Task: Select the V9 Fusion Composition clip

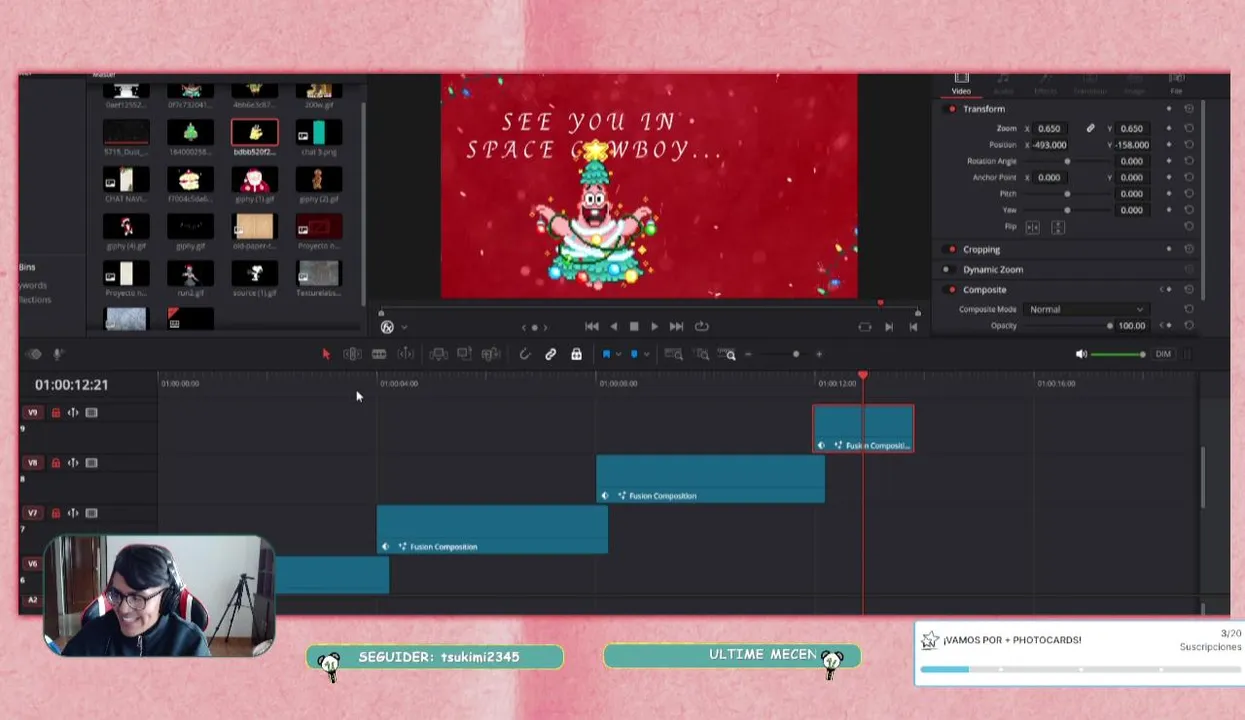Action: pyautogui.click(x=863, y=429)
